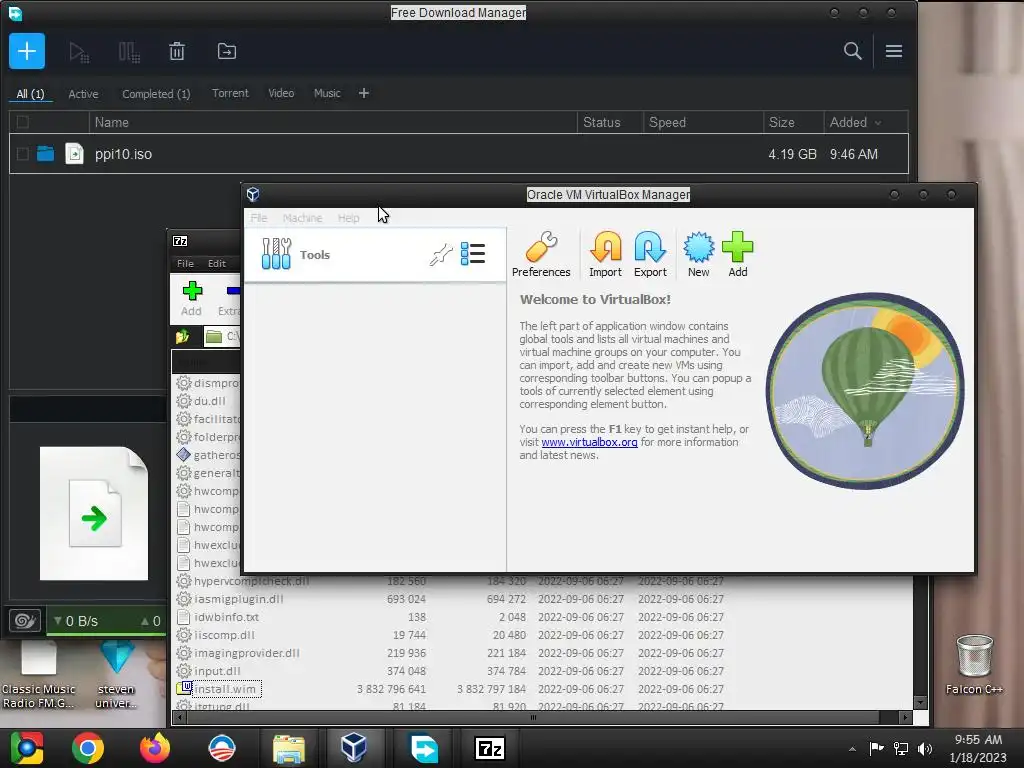1024x768 pixels.
Task: Switch to the Music tab
Action: [x=327, y=93]
